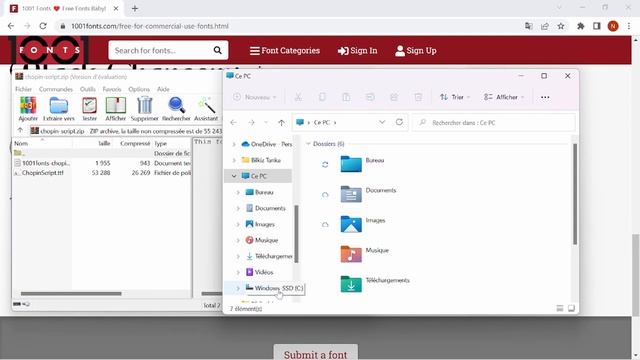Open the Explorer more options ellipsis
The width and height of the screenshot is (640, 360).
click(545, 97)
